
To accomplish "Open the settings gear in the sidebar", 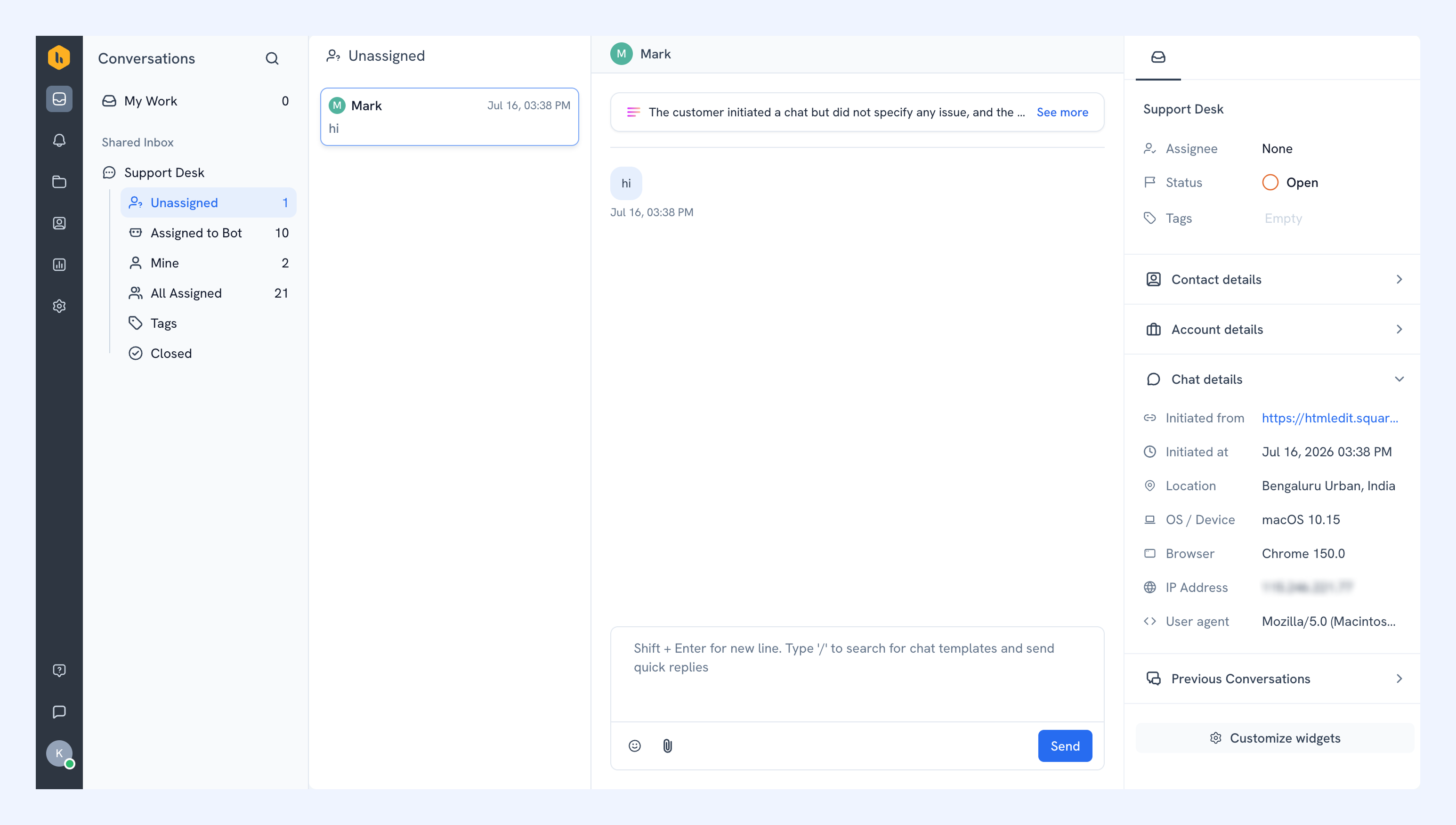I will point(59,306).
